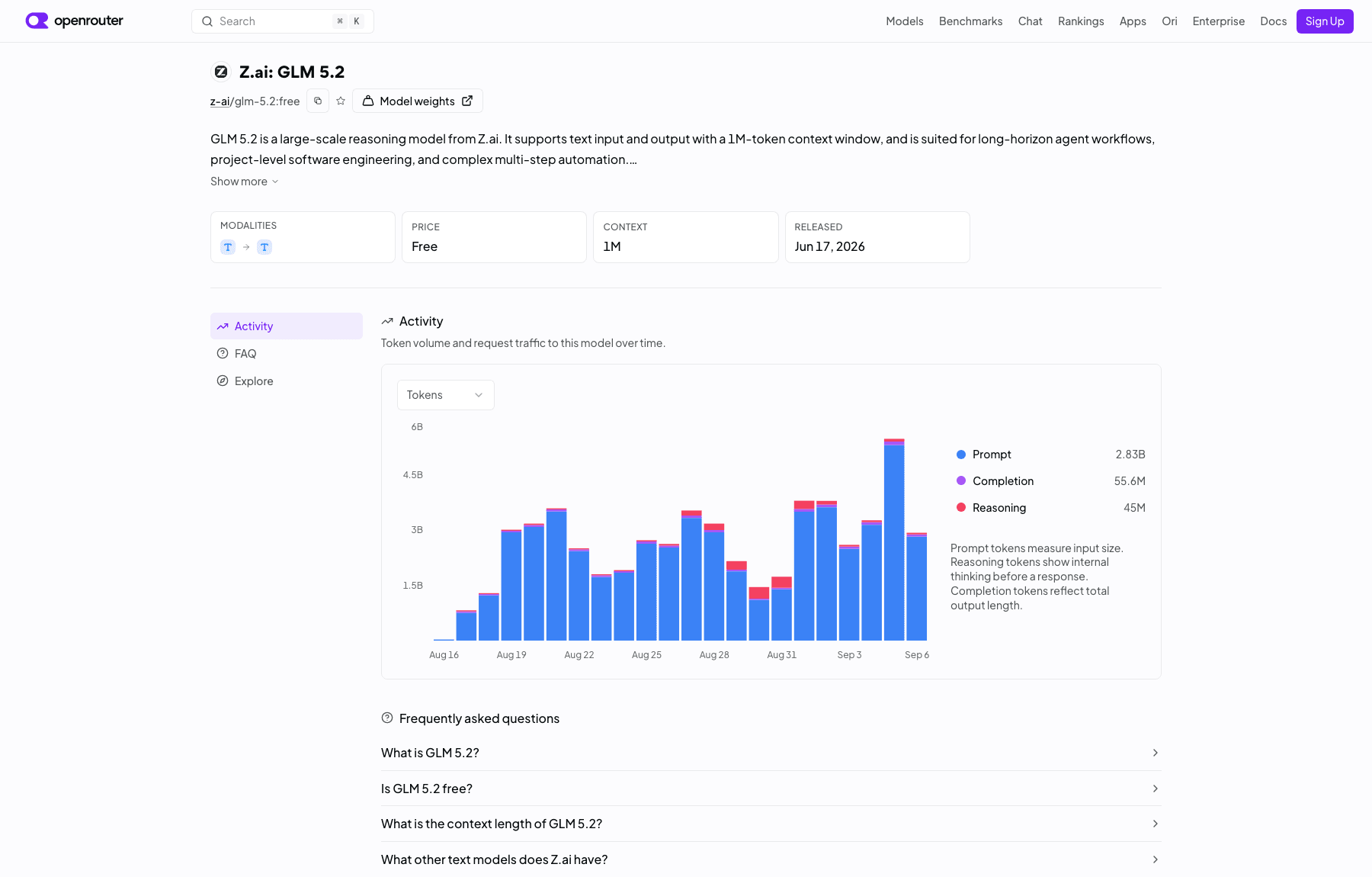This screenshot has width=1372, height=877.
Task: Click the Sep 6 axis label
Action: tap(917, 655)
